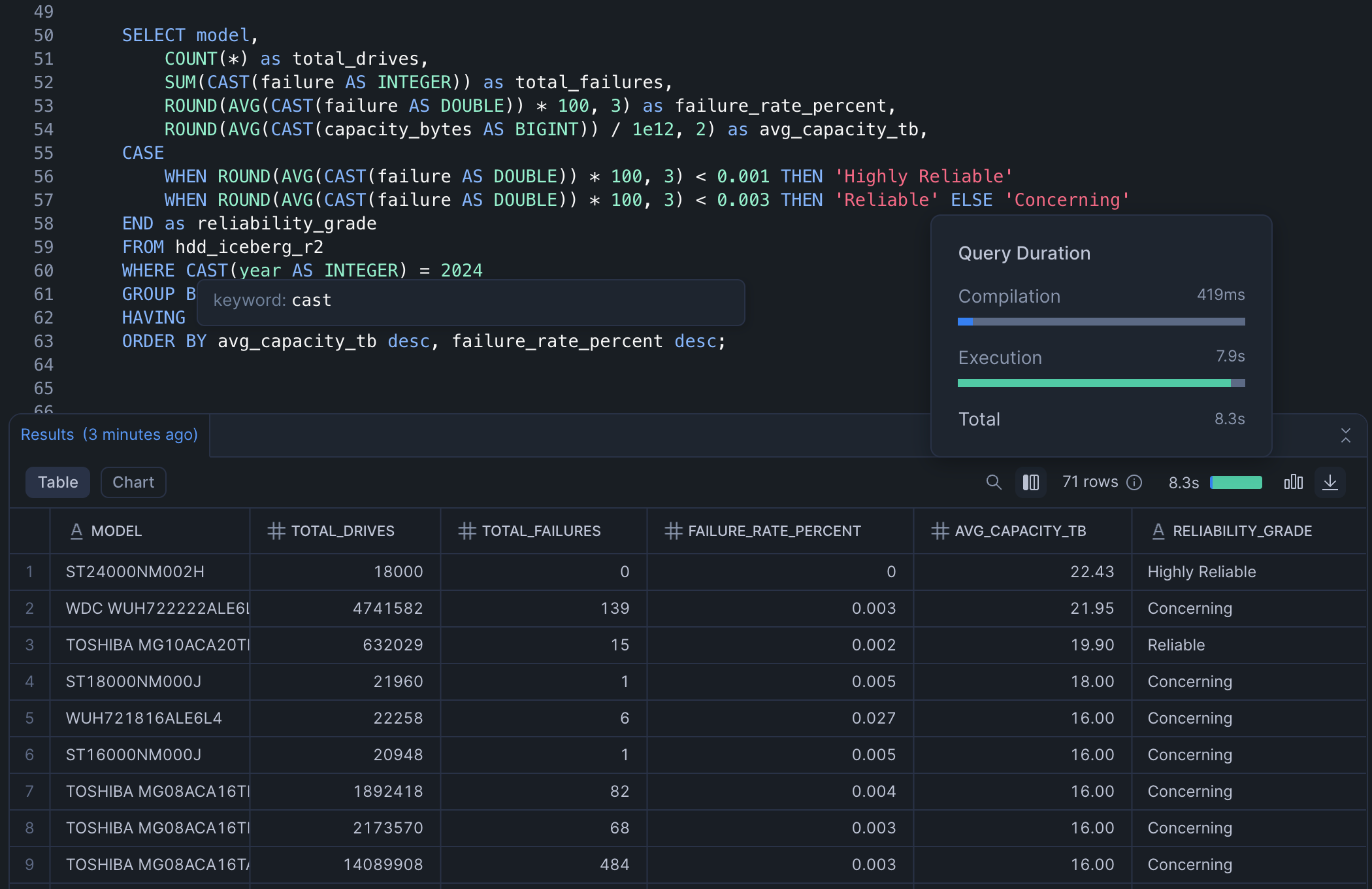This screenshot has width=1372, height=889.
Task: Click the text type icon of RELIABILITY_GRADE column
Action: (x=1158, y=531)
